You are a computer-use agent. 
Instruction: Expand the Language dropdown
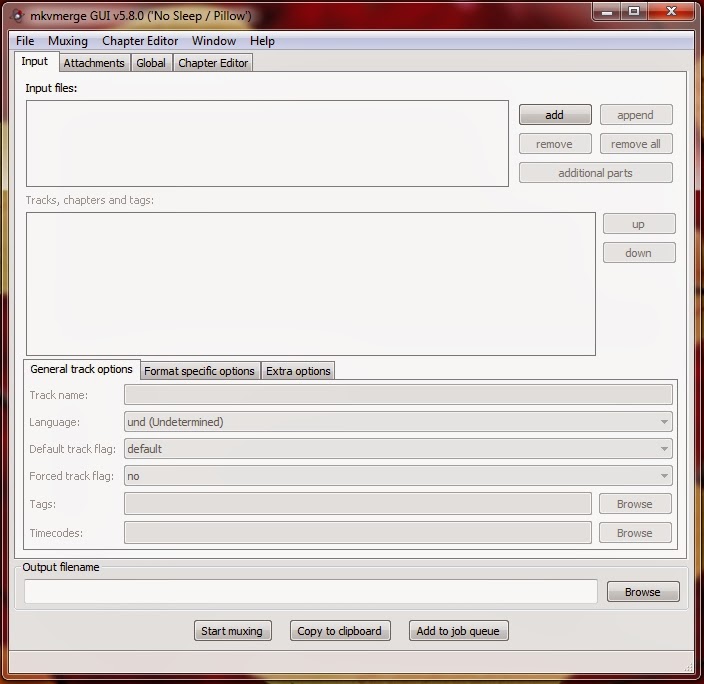(398, 422)
